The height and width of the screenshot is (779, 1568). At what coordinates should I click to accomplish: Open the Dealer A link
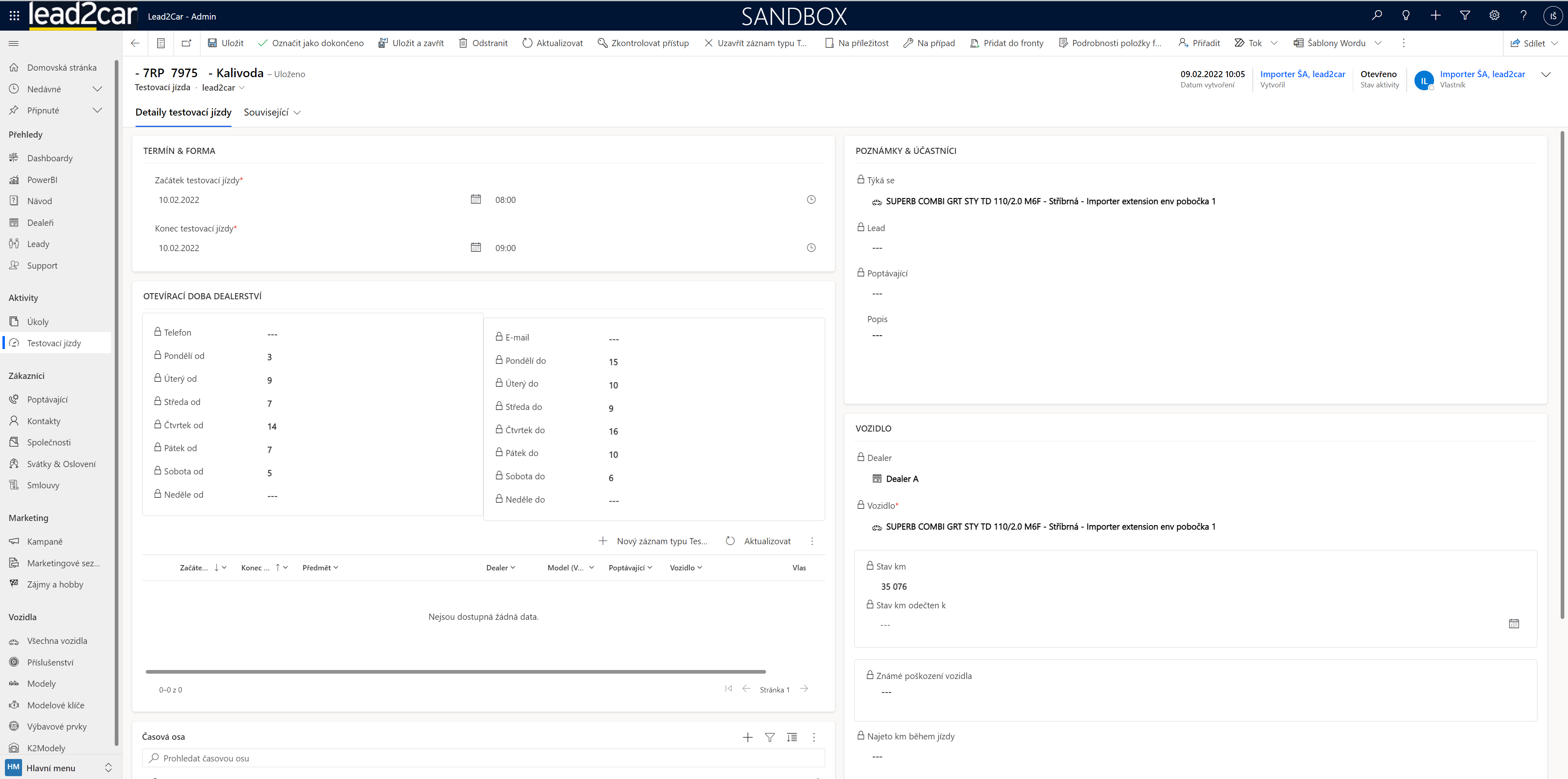pyautogui.click(x=902, y=479)
